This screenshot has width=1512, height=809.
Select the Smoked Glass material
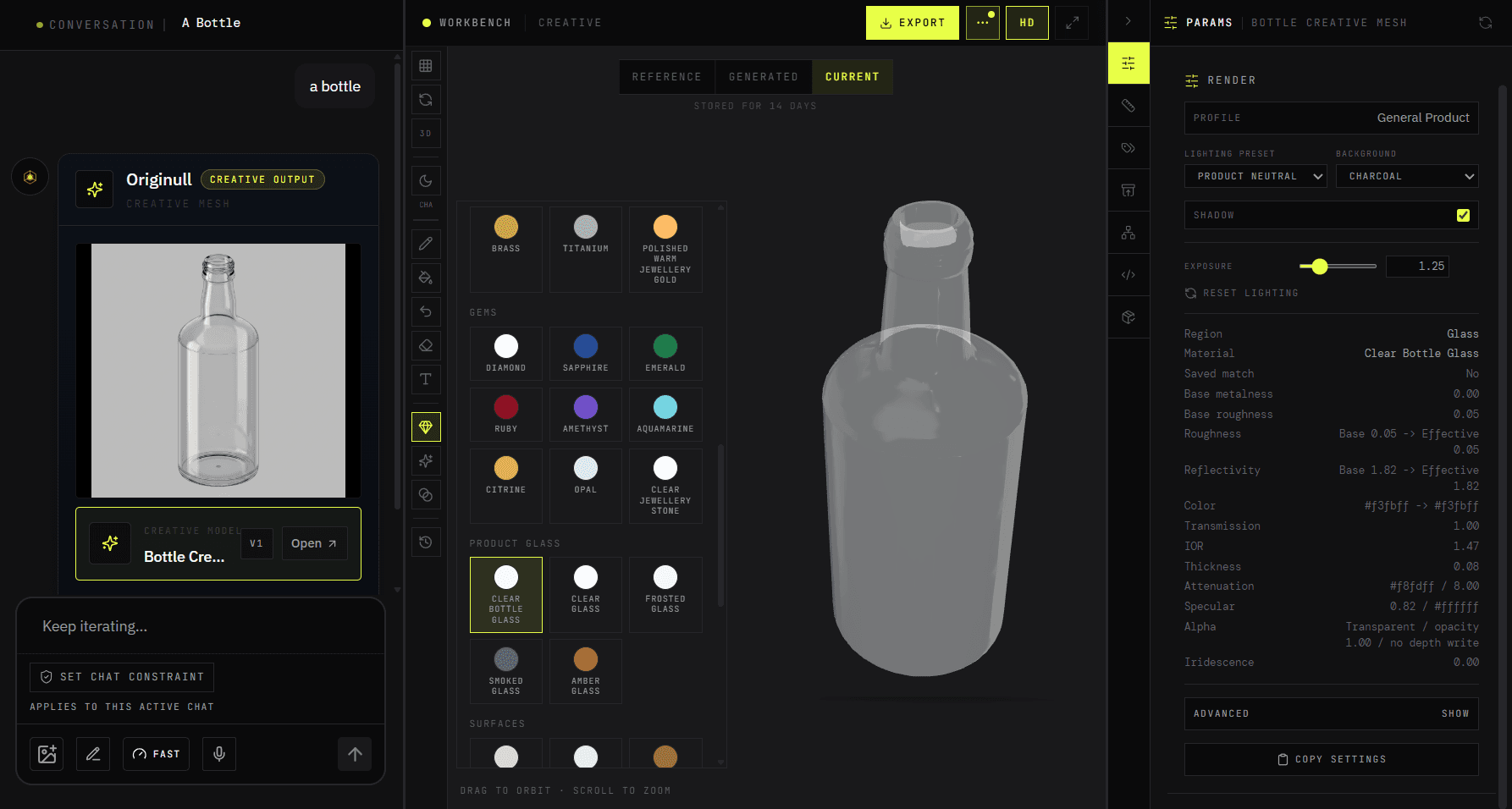tap(506, 671)
